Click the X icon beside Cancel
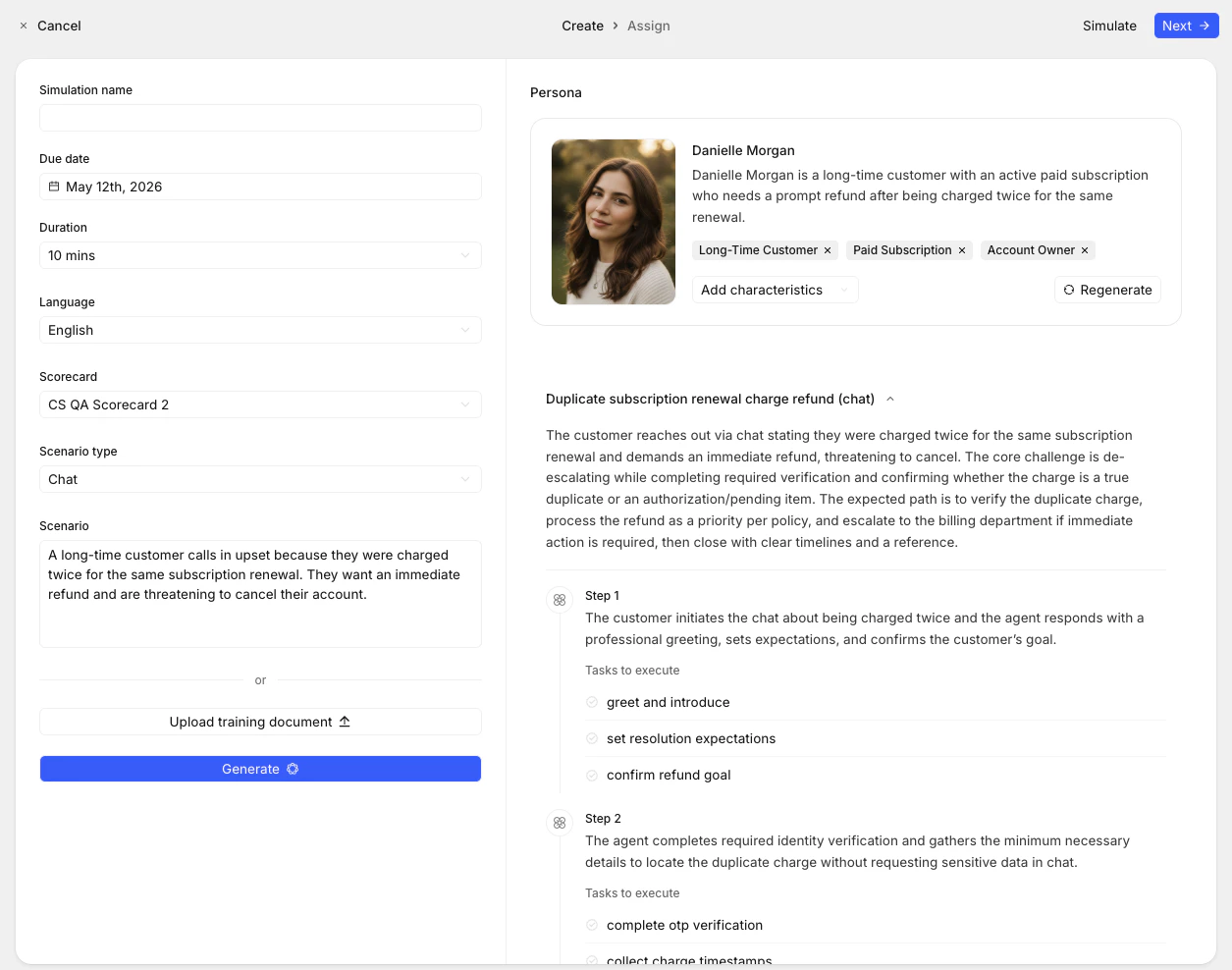Image resolution: width=1232 pixels, height=970 pixels. click(x=23, y=26)
